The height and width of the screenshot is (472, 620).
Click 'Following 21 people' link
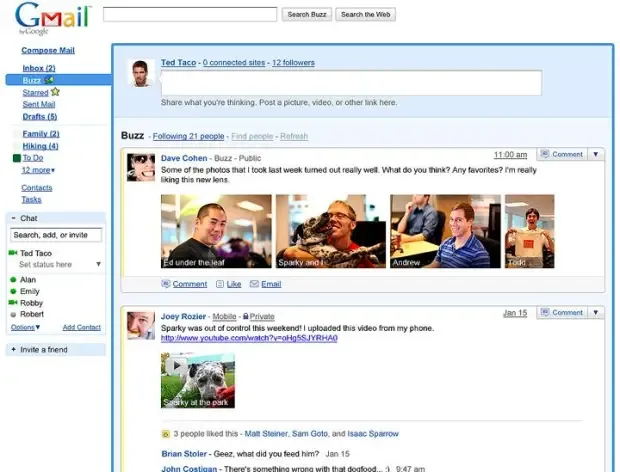click(188, 136)
